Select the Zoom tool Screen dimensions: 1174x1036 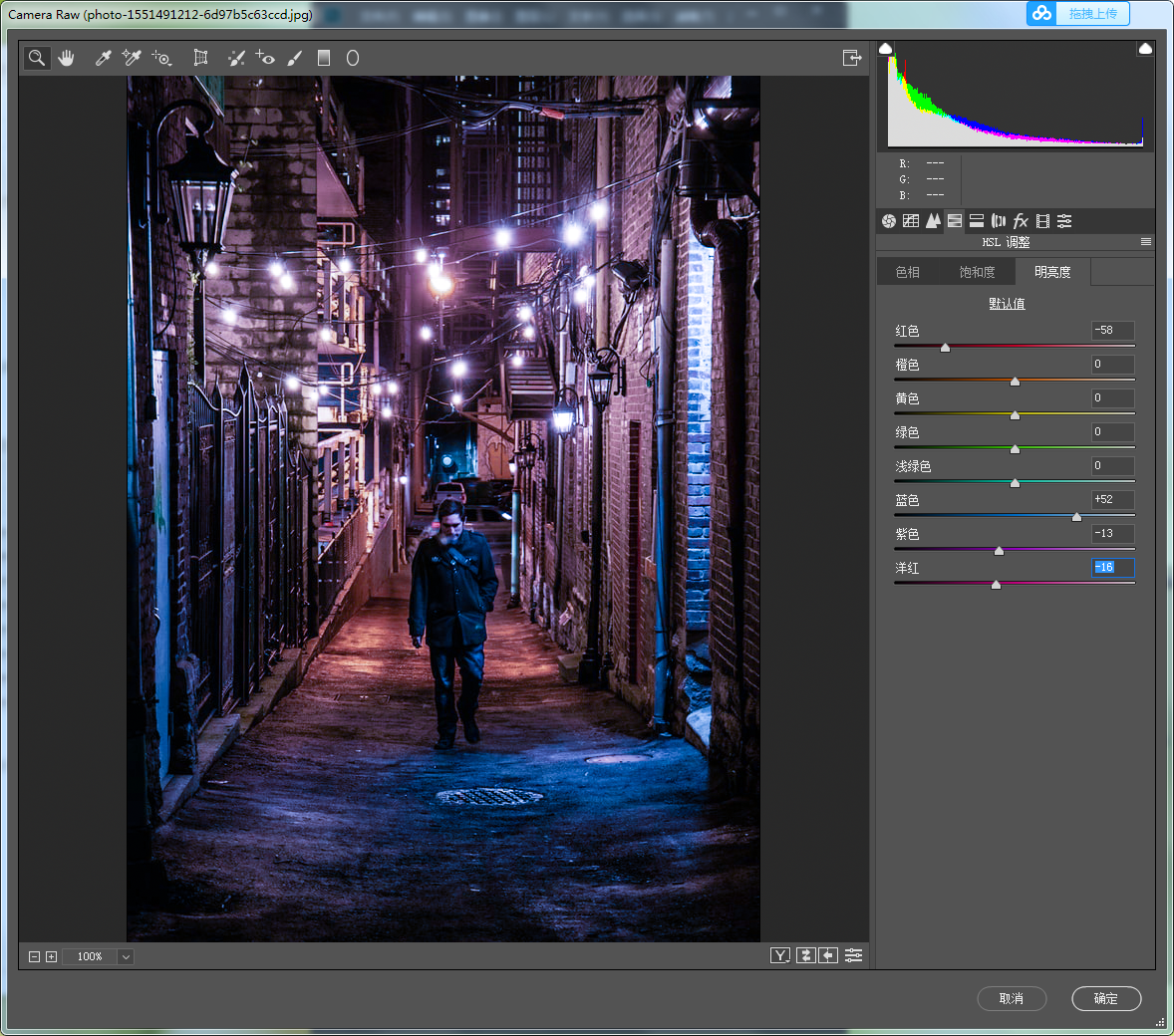click(x=36, y=58)
